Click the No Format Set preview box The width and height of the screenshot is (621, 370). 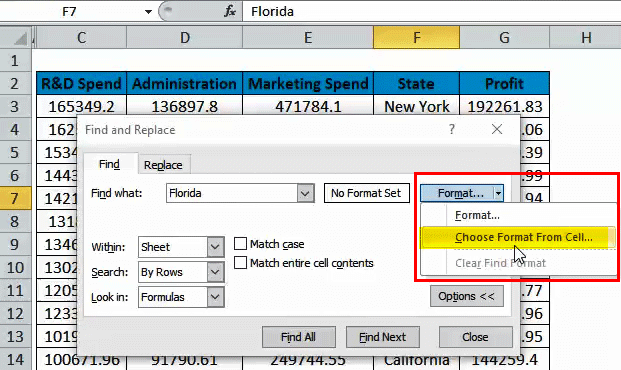pyautogui.click(x=366, y=193)
